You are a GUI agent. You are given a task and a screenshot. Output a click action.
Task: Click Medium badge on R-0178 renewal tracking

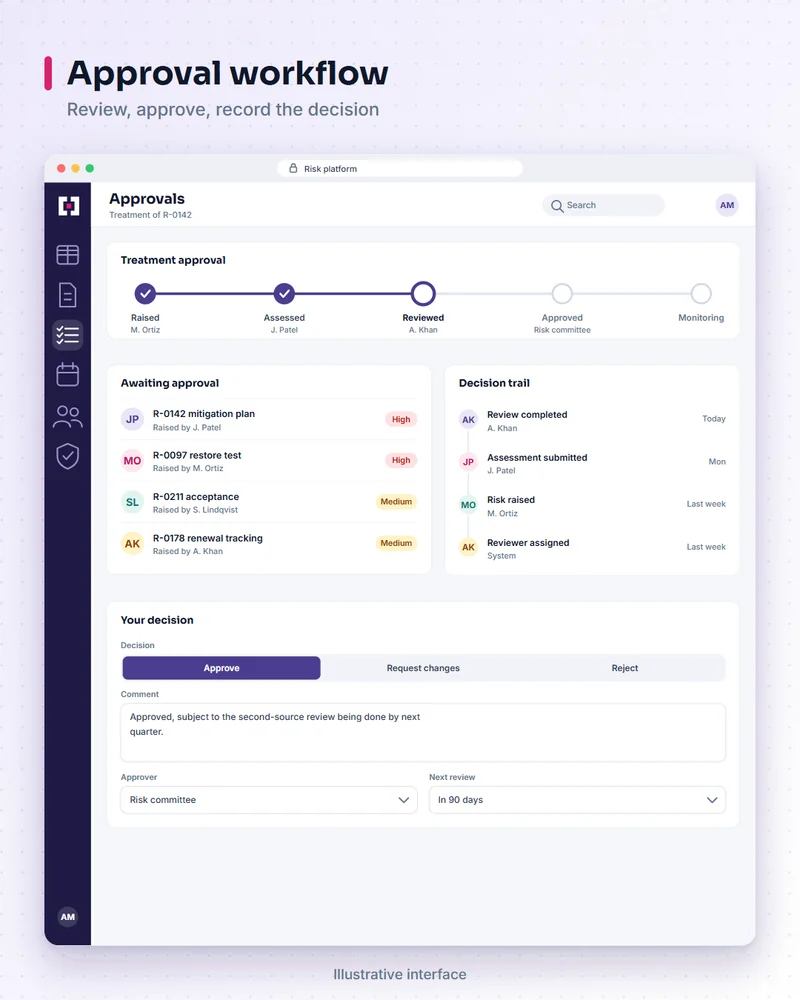(x=396, y=543)
